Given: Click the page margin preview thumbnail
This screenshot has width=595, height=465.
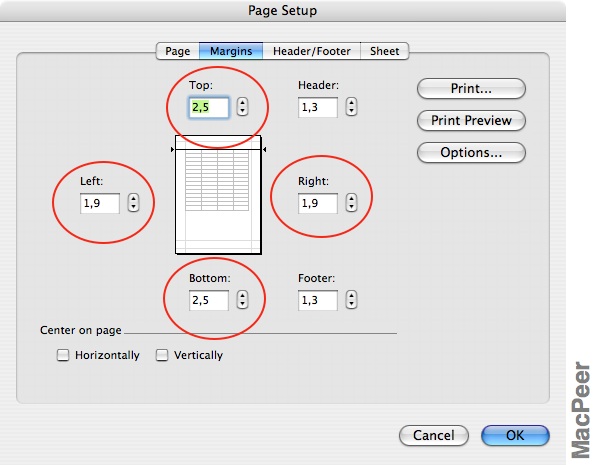Looking at the screenshot, I should pos(218,195).
